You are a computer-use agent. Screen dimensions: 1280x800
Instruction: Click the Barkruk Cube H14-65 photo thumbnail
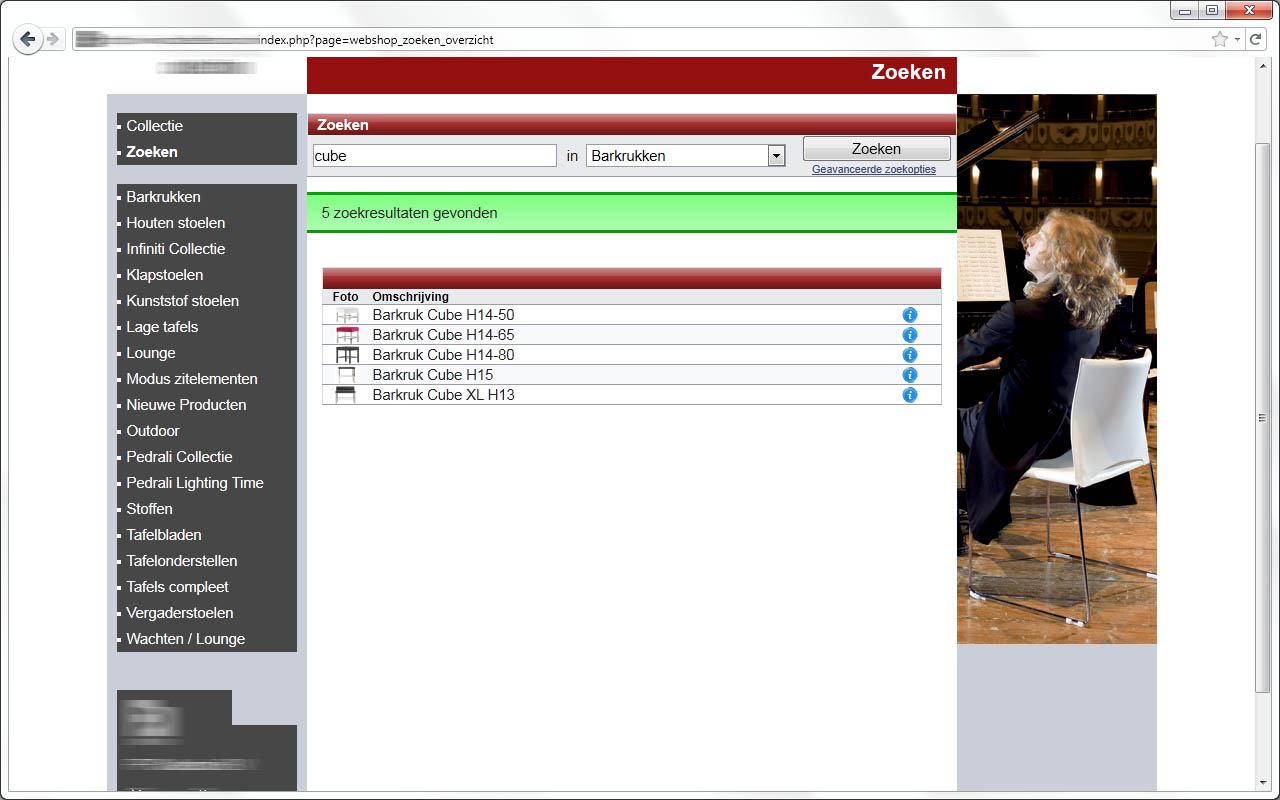click(346, 335)
